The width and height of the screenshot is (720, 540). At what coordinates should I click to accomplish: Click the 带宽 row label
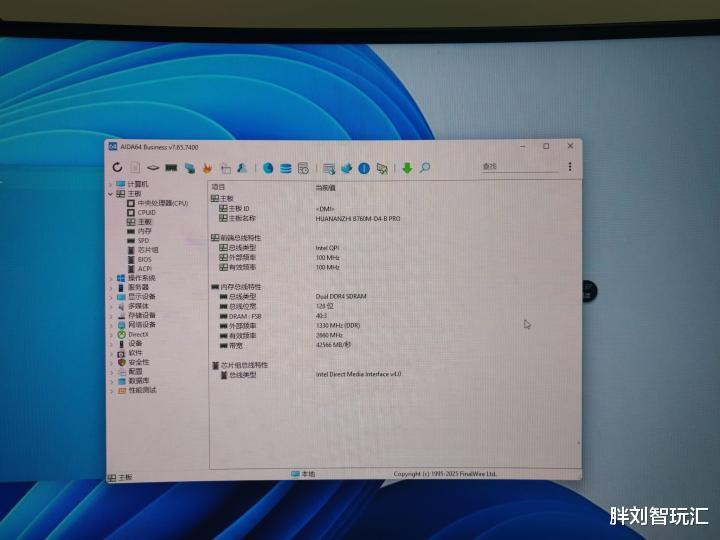click(236, 345)
